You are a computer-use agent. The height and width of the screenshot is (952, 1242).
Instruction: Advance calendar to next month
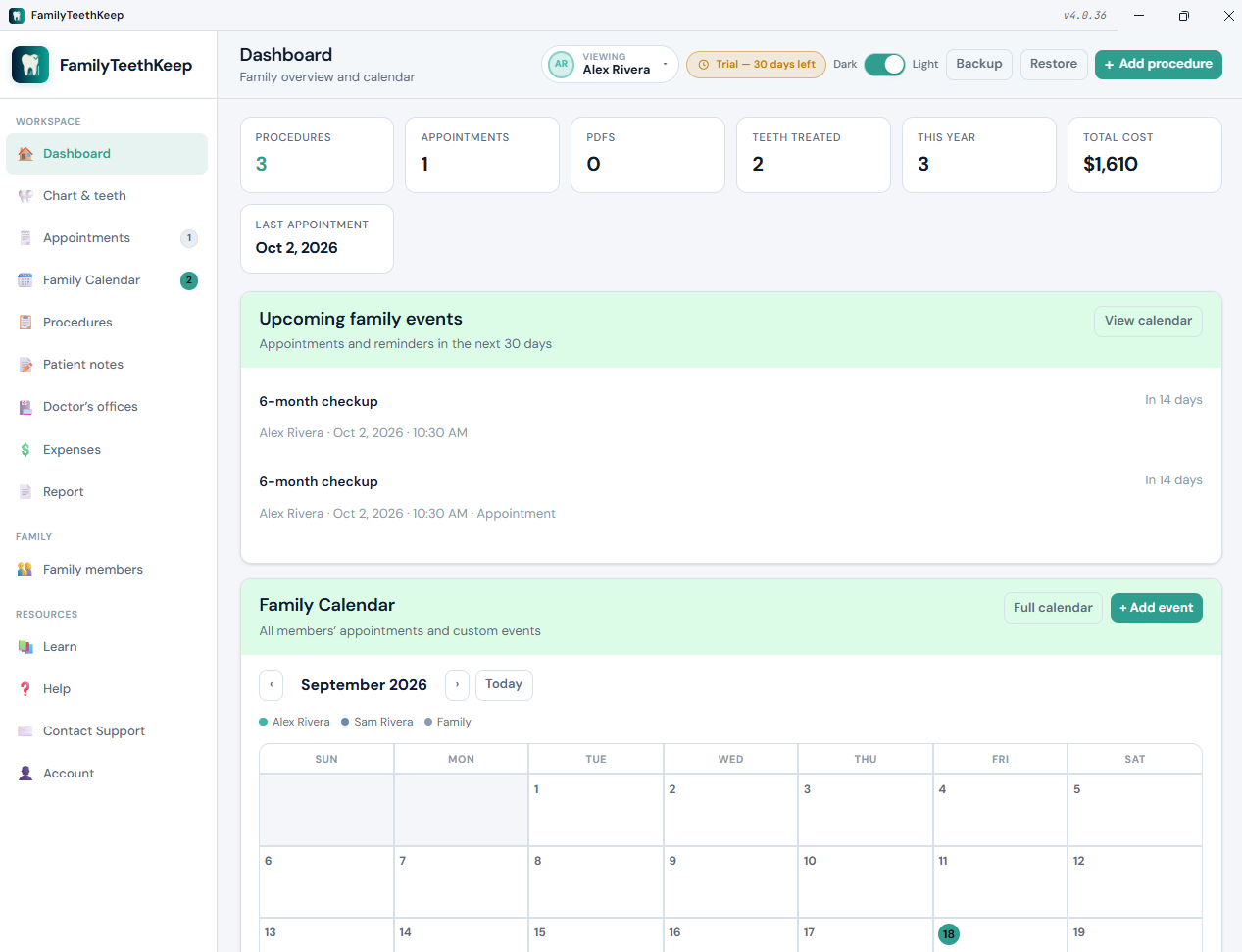(x=457, y=685)
